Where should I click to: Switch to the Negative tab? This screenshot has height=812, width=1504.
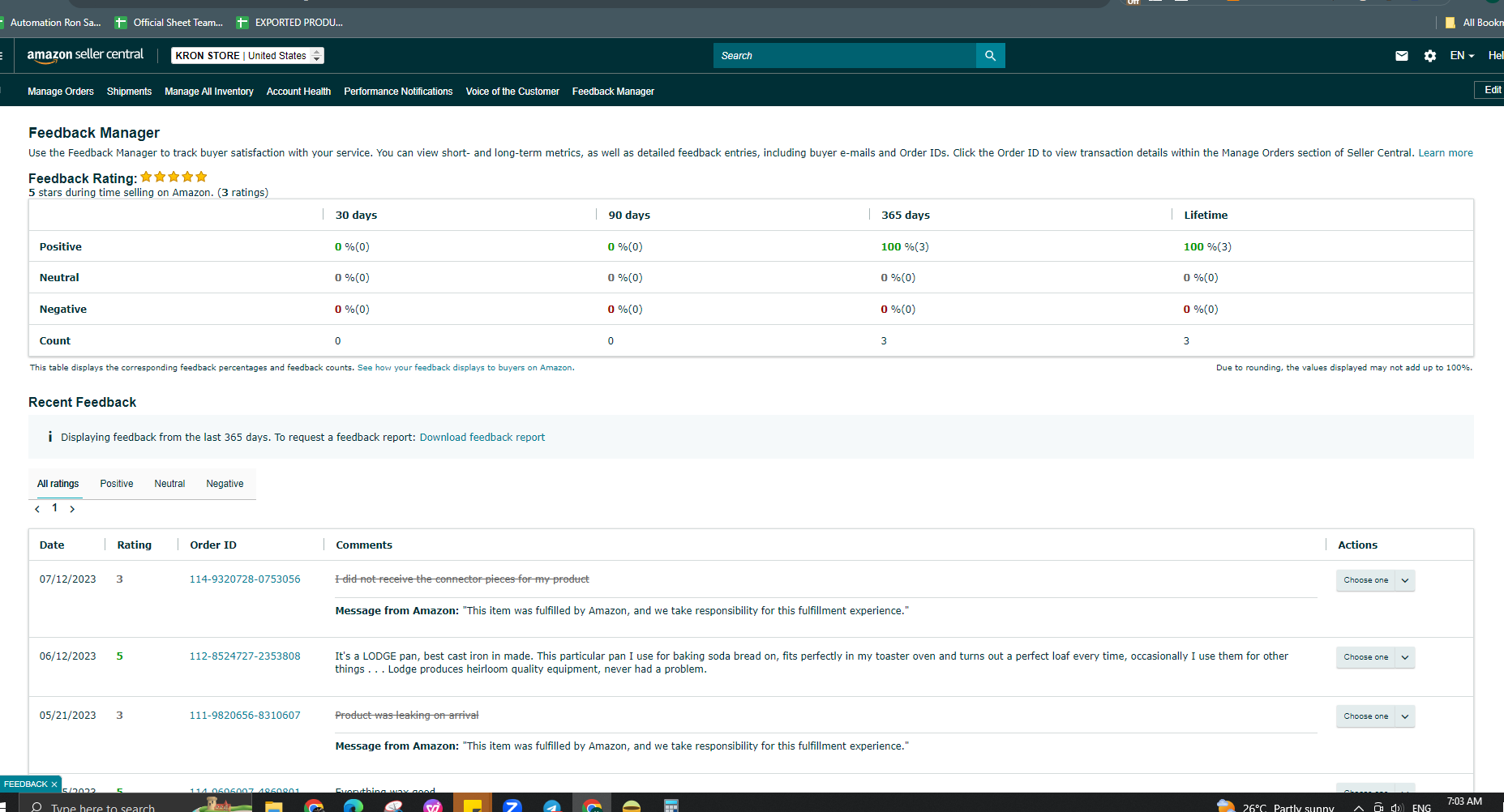225,484
